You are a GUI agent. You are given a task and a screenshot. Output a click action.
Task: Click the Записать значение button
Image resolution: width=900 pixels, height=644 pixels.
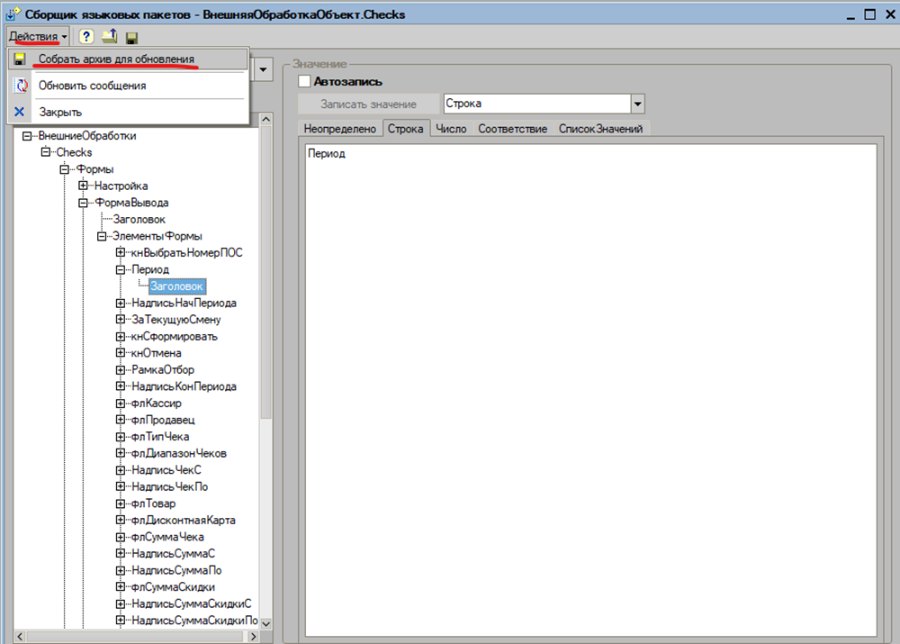pos(368,104)
